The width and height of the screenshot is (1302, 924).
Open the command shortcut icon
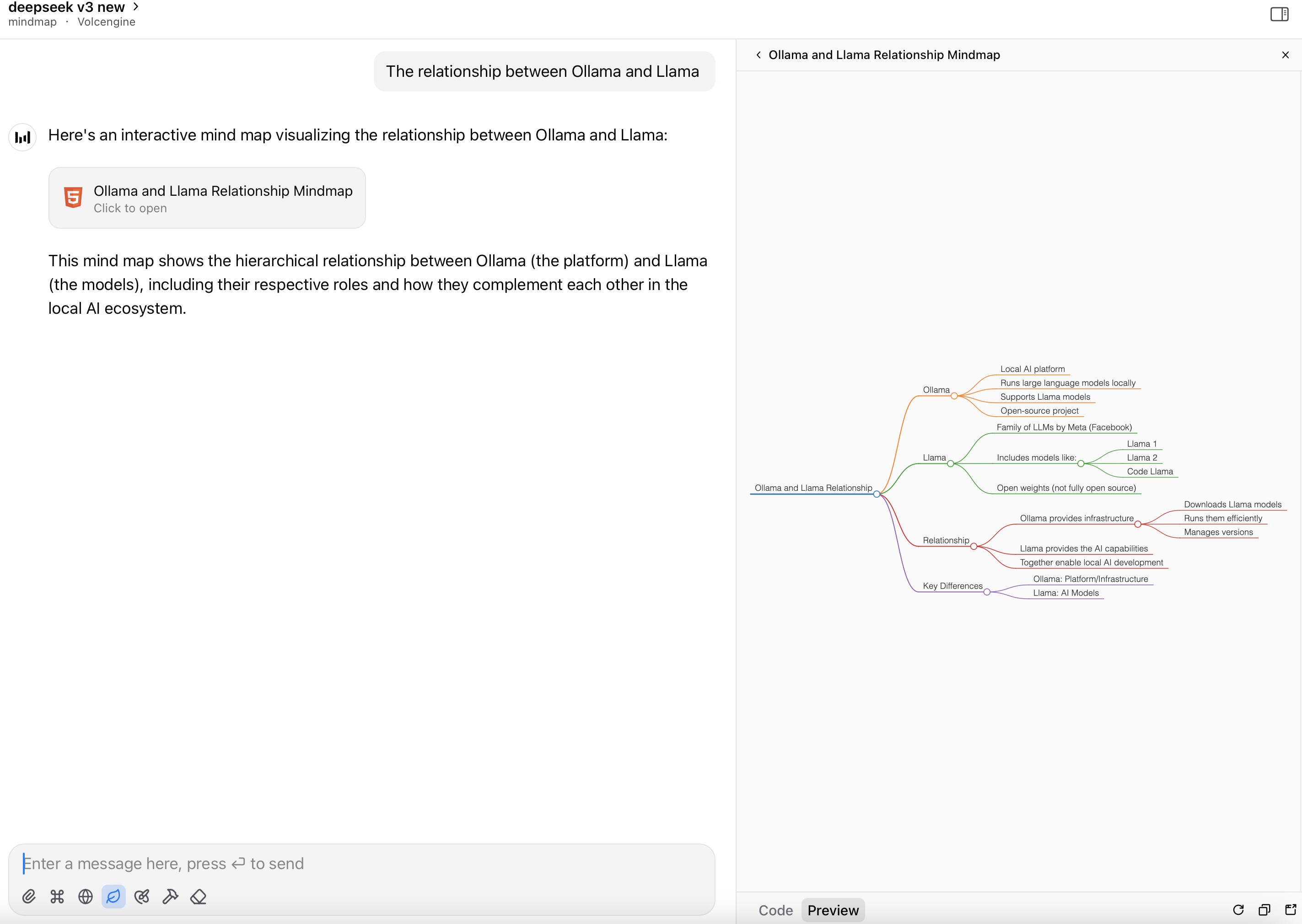click(57, 897)
